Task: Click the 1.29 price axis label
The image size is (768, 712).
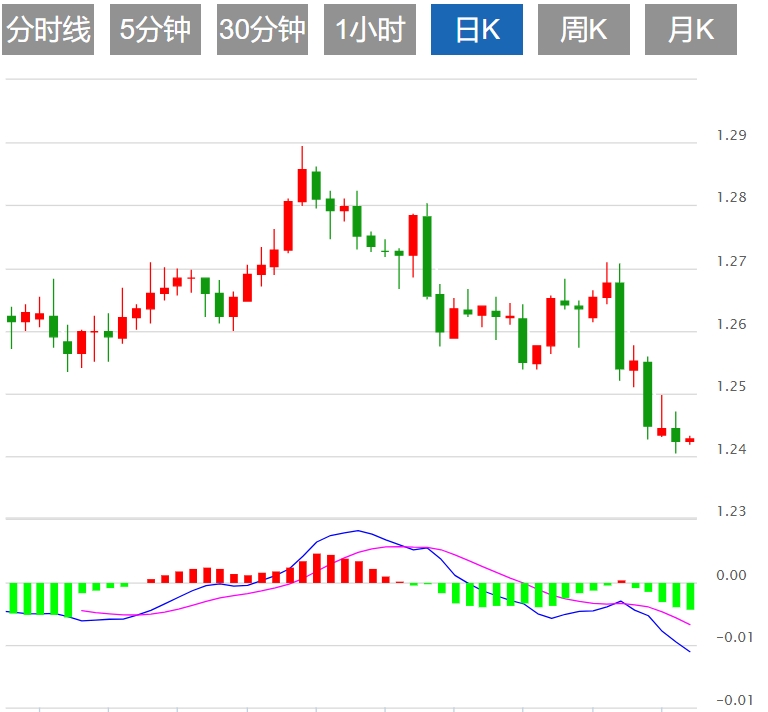Action: click(x=731, y=135)
